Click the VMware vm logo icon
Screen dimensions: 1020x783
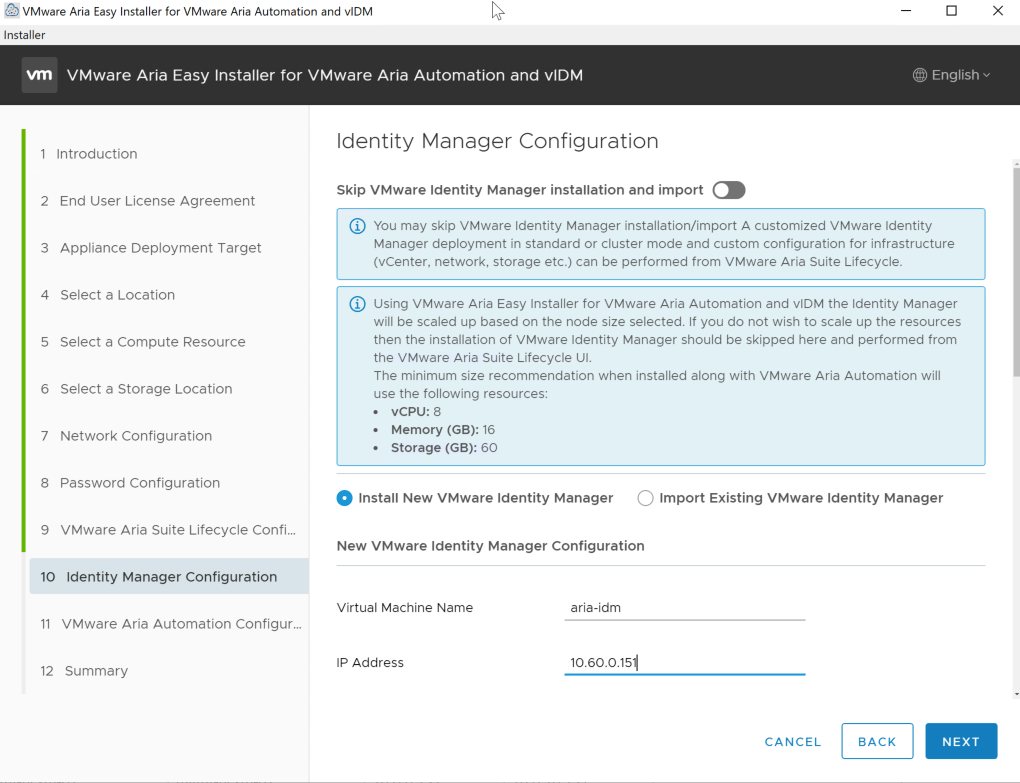(39, 75)
